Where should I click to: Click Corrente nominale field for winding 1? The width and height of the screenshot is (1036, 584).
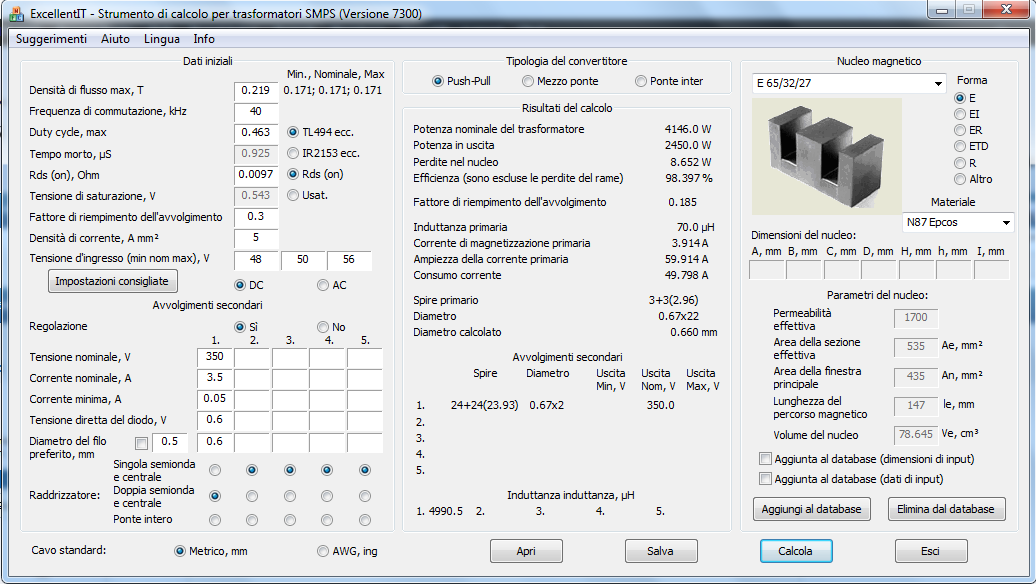(215, 378)
